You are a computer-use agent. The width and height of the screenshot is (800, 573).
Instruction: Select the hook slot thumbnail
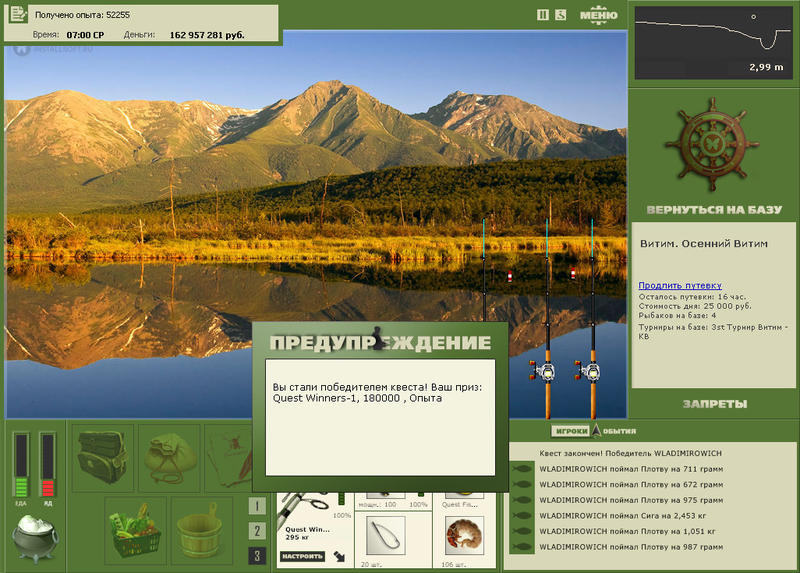pyautogui.click(x=386, y=535)
